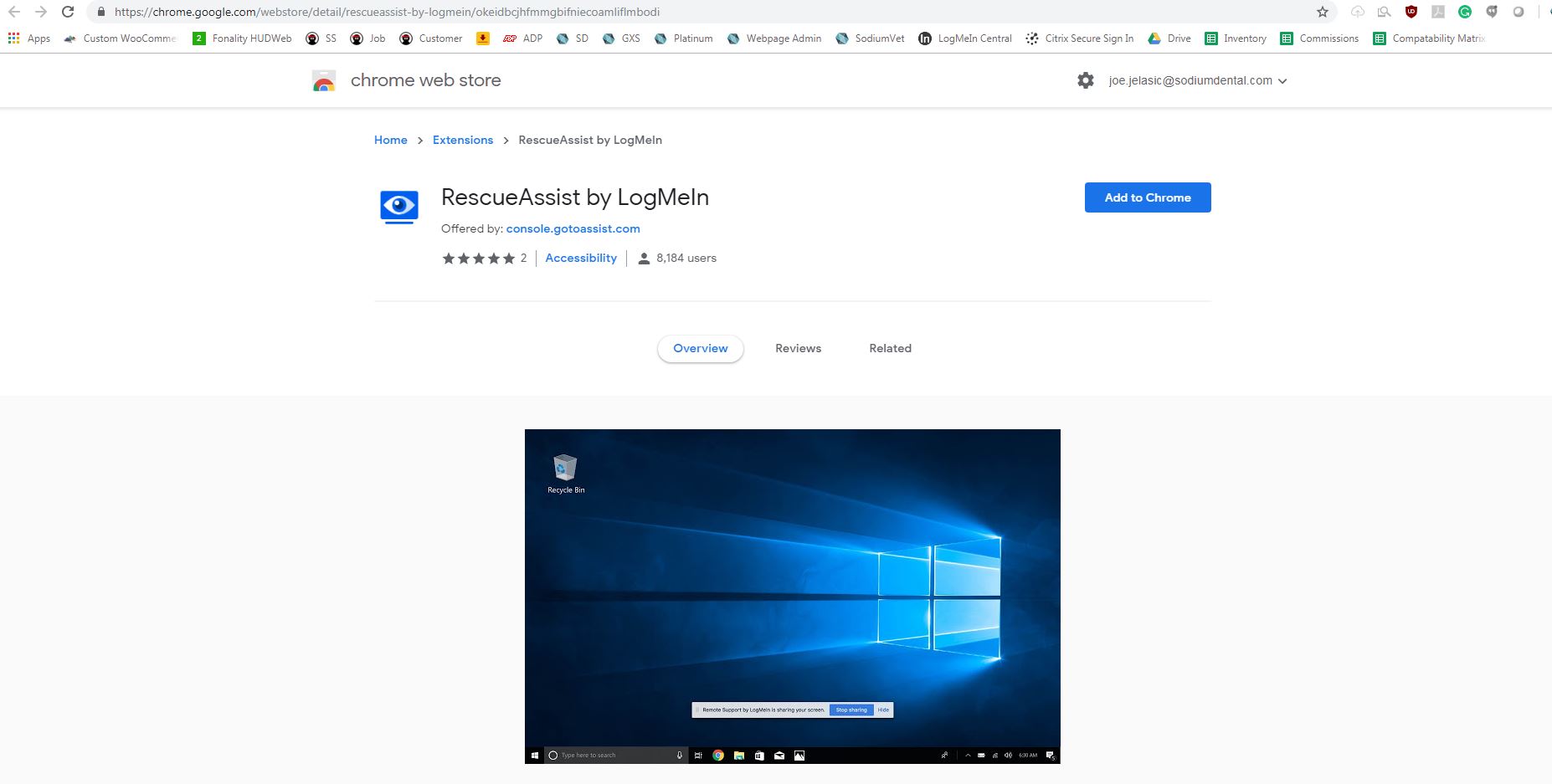
Task: Open the Web Store settings gear
Action: pyautogui.click(x=1086, y=80)
